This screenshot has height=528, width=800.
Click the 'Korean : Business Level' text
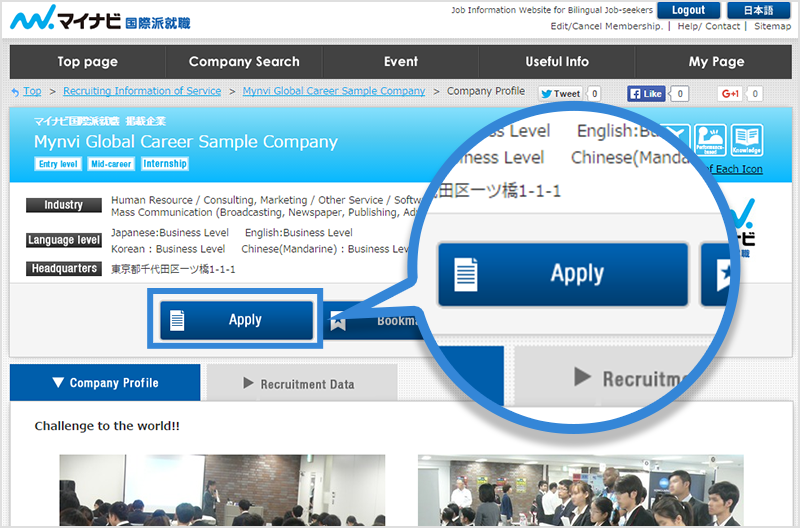click(168, 249)
